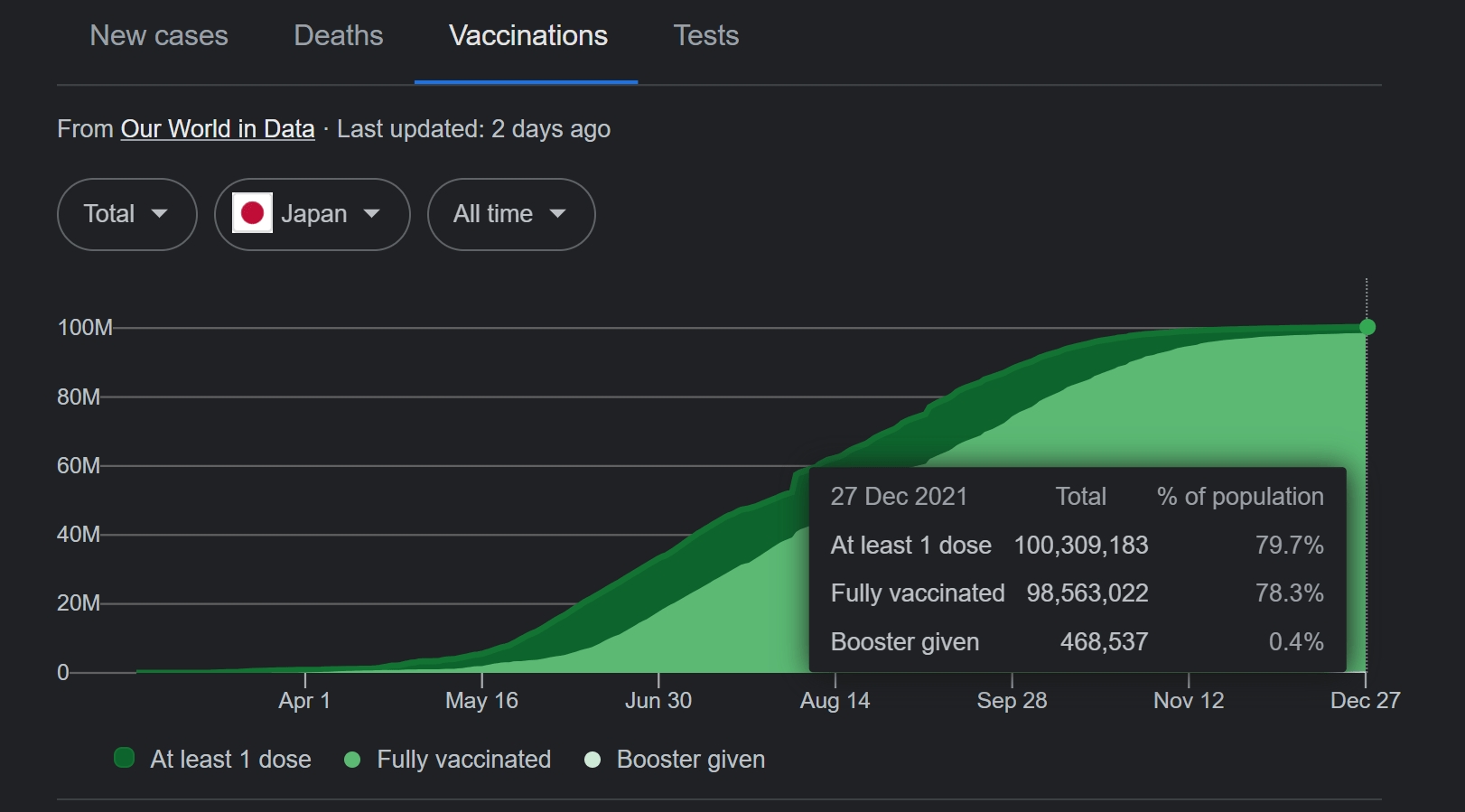Open the Total metric dropdown
Viewport: 1465px width, 812px height.
(127, 214)
